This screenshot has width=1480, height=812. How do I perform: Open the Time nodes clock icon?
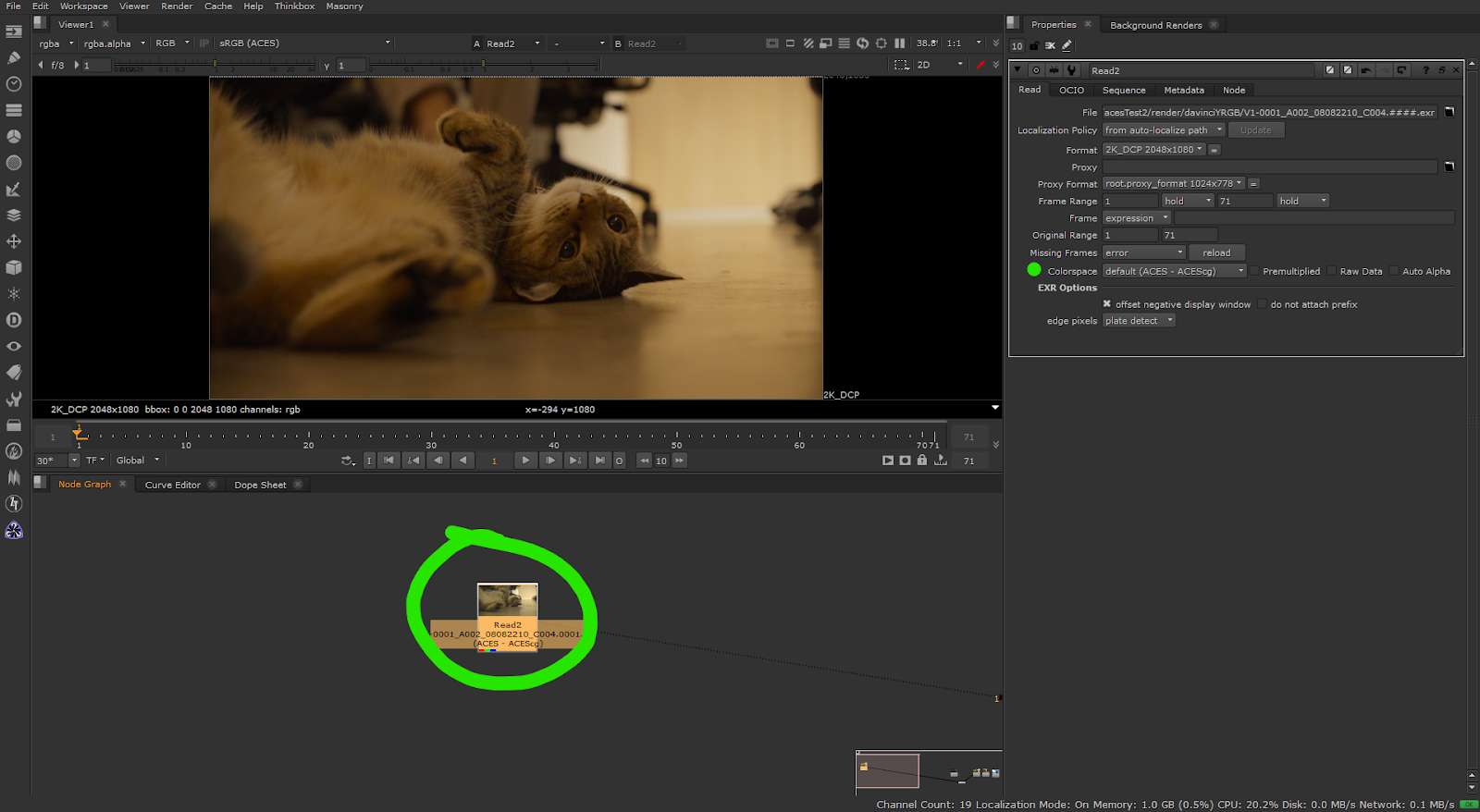point(14,84)
